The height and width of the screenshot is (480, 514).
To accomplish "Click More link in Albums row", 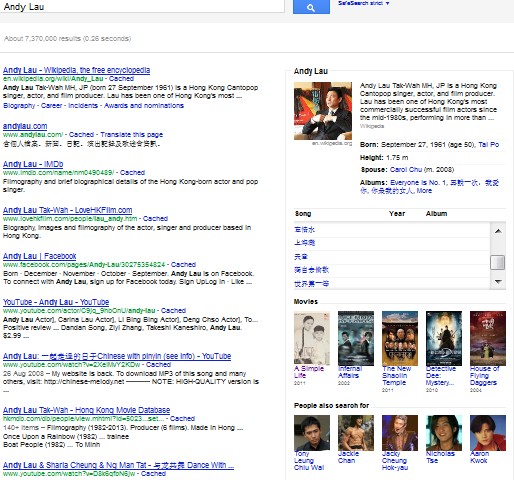I will 424,191.
